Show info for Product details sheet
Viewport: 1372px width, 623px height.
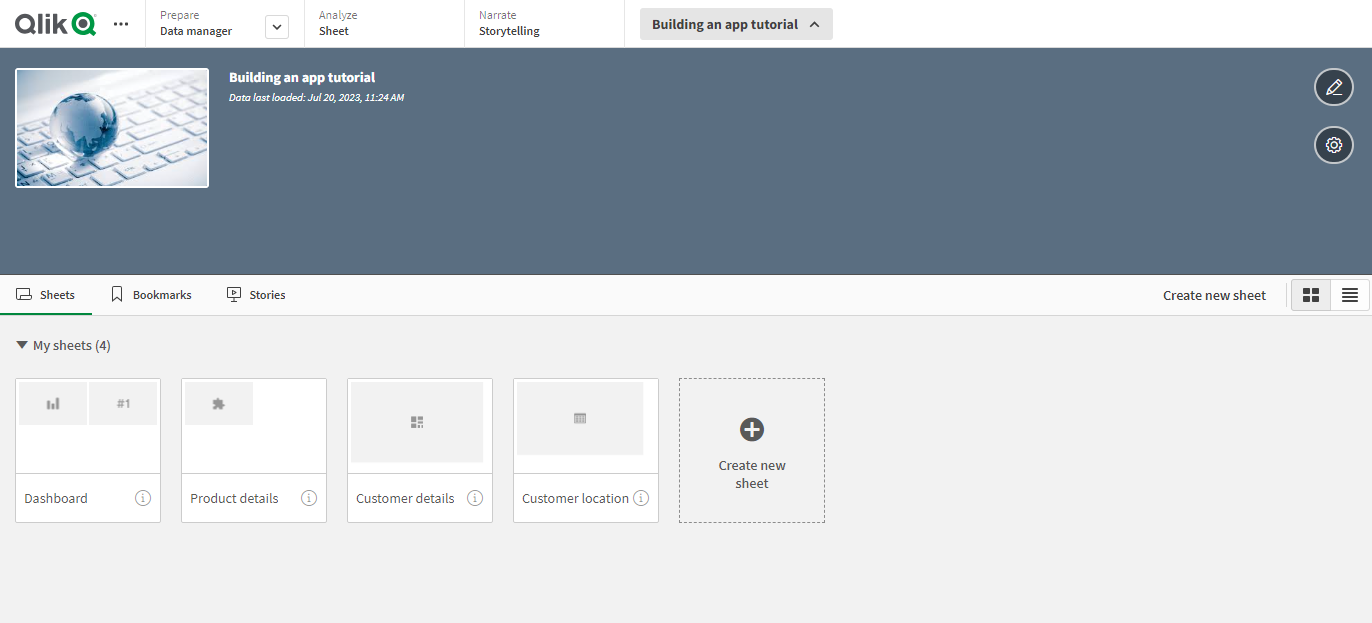coord(309,498)
